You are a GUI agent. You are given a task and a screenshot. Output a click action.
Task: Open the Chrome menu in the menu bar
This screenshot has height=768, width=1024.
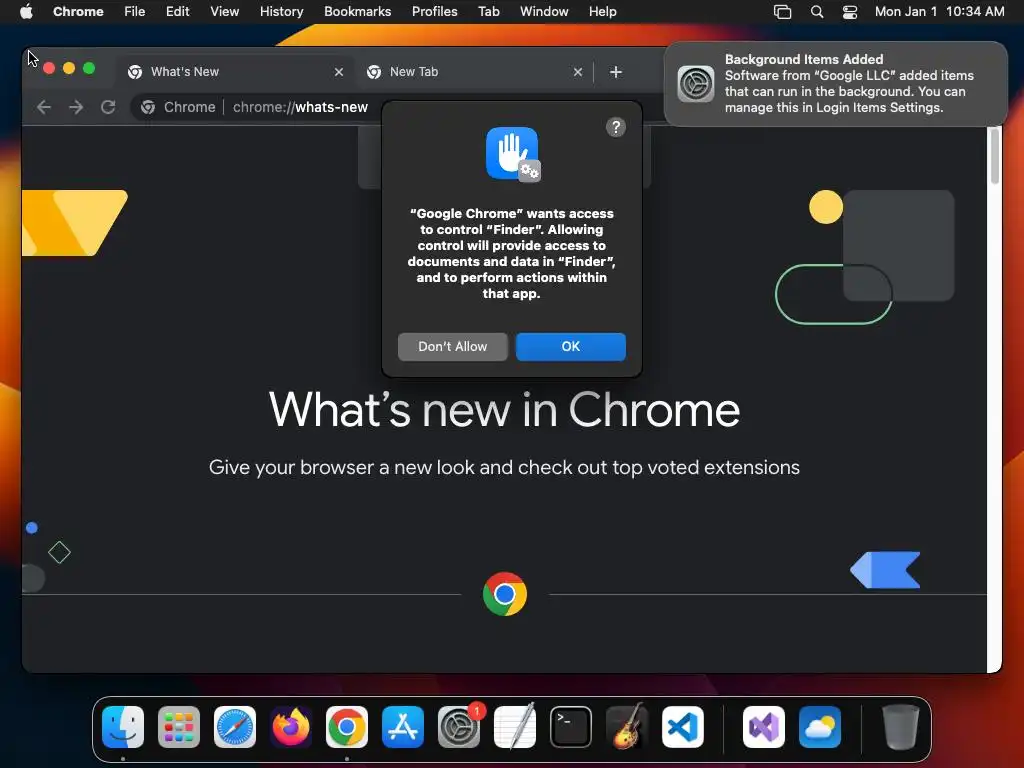78,11
